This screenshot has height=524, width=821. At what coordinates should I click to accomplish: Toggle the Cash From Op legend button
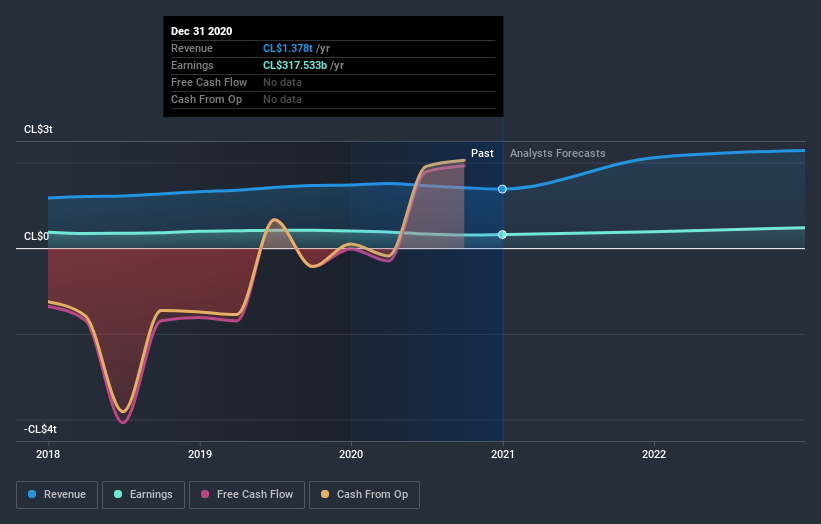point(364,495)
